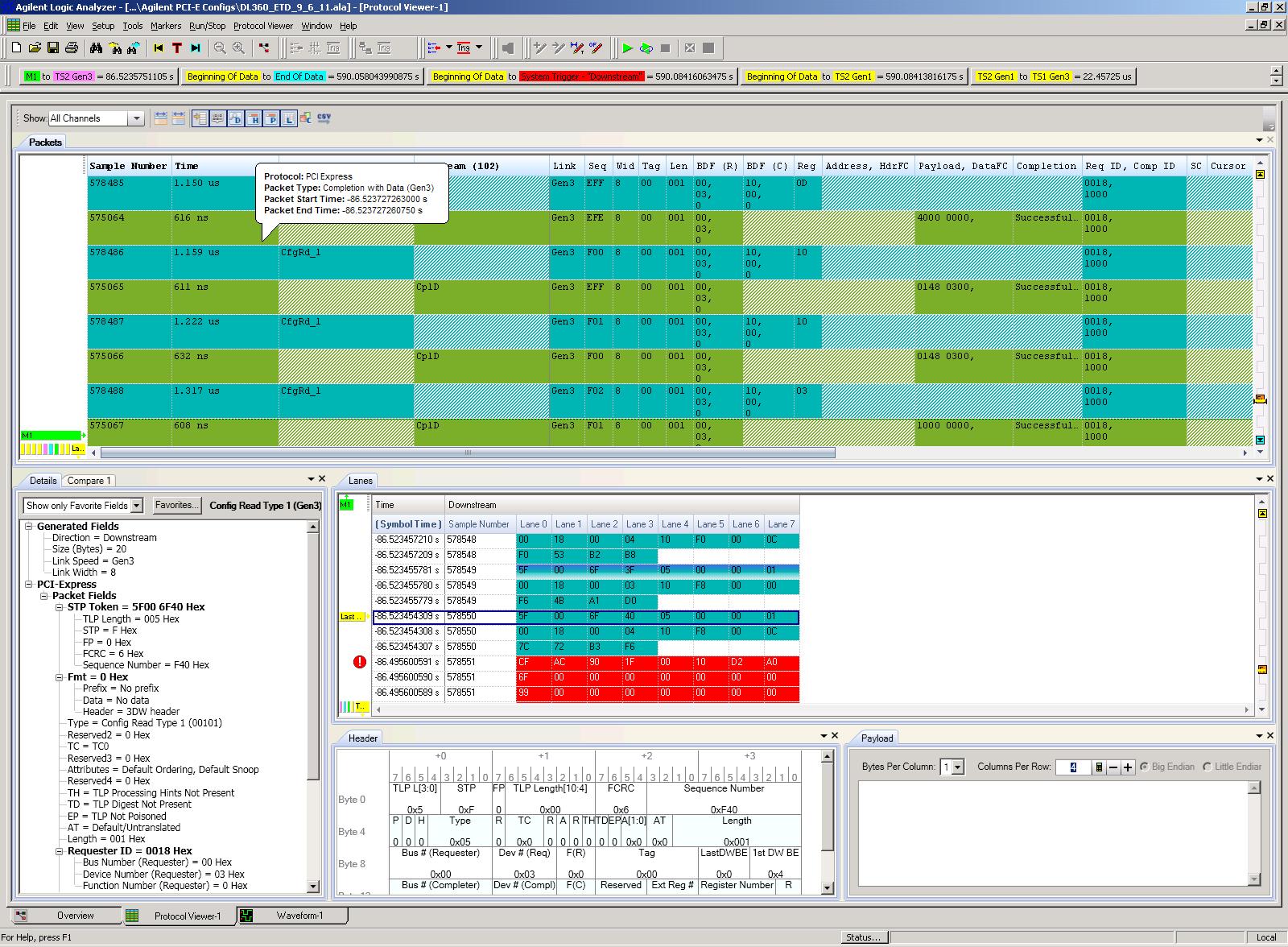This screenshot has width=1288, height=947.
Task: Open the Show All Channels dropdown
Action: pyautogui.click(x=136, y=118)
